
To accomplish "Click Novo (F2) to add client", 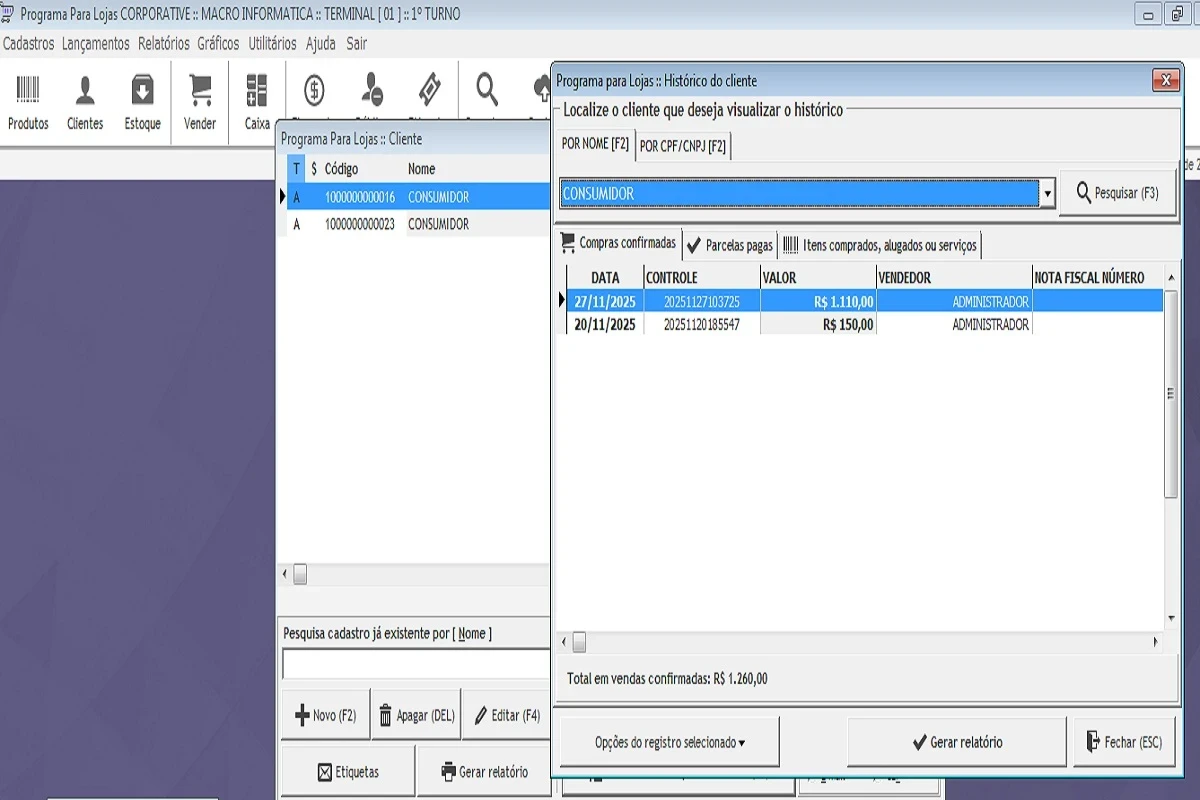I will click(x=325, y=715).
